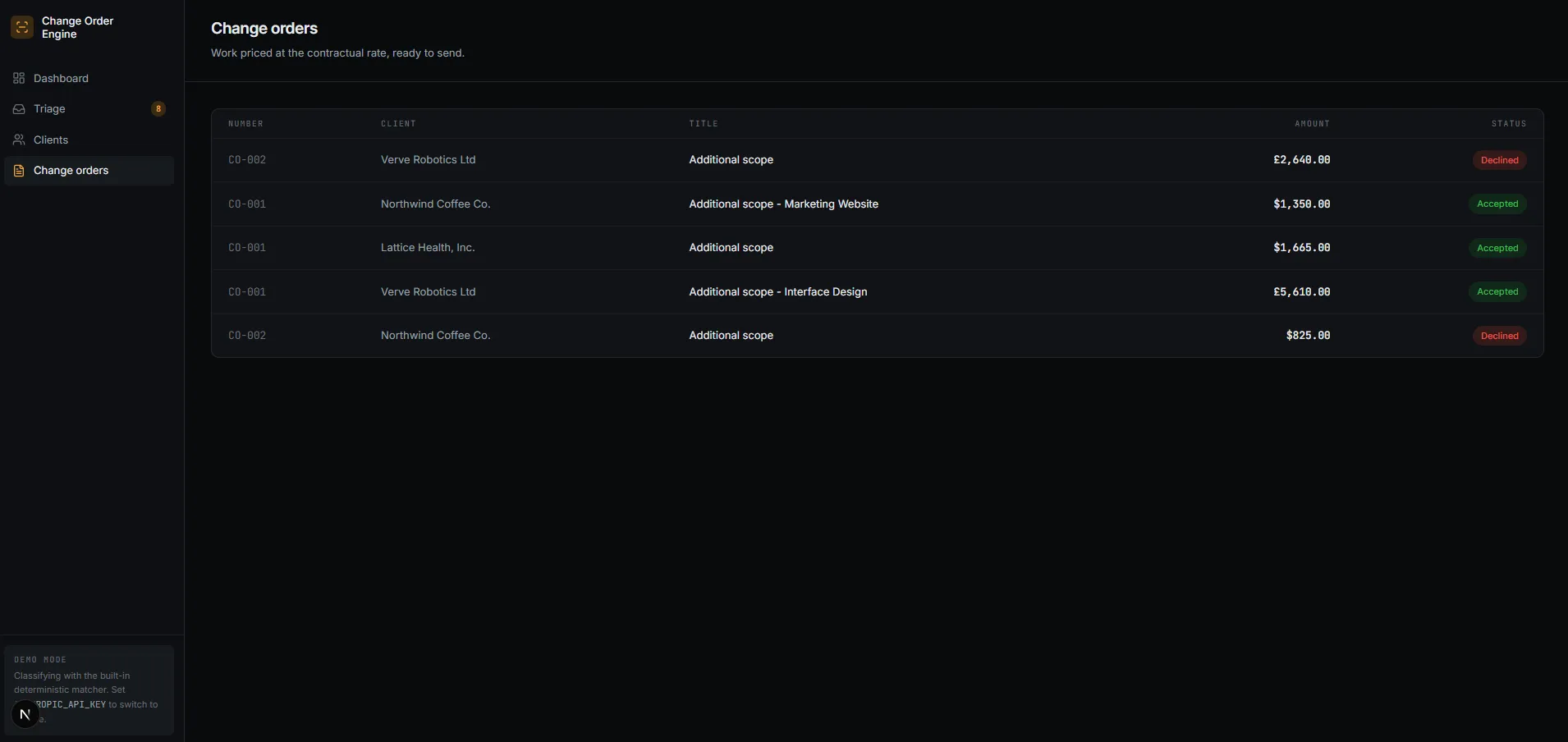This screenshot has width=1568, height=742.
Task: Click the Change orders page heading
Action: (x=264, y=28)
